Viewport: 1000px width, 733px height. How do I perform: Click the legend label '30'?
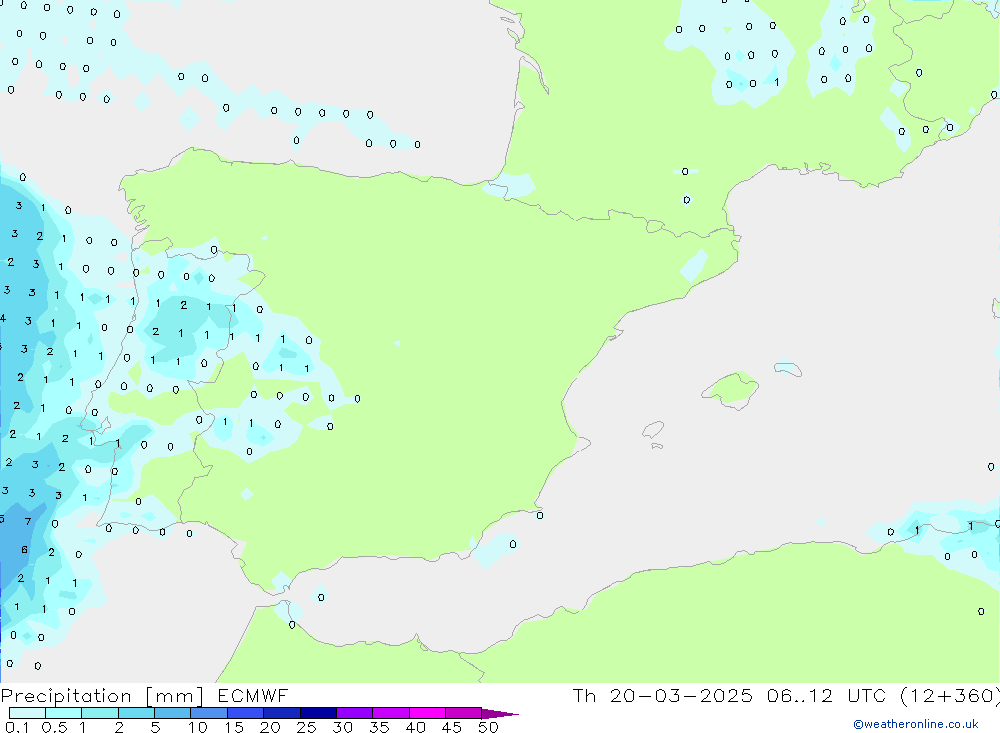[x=342, y=727]
